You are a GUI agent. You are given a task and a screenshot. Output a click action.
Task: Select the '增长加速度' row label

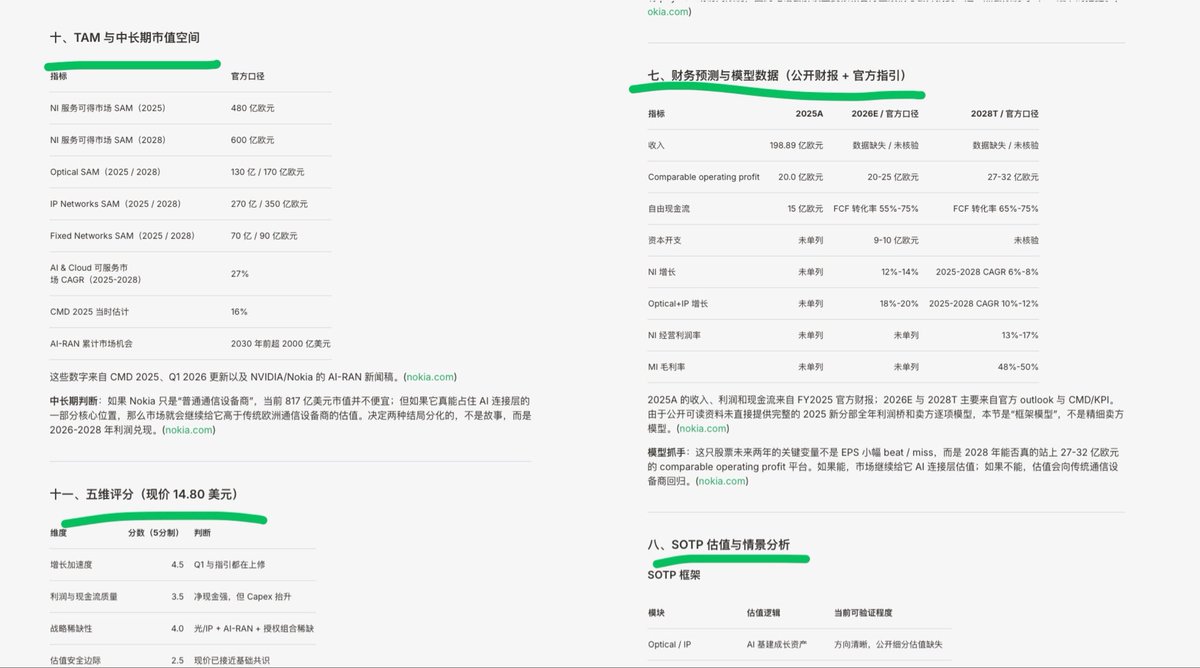[70, 565]
